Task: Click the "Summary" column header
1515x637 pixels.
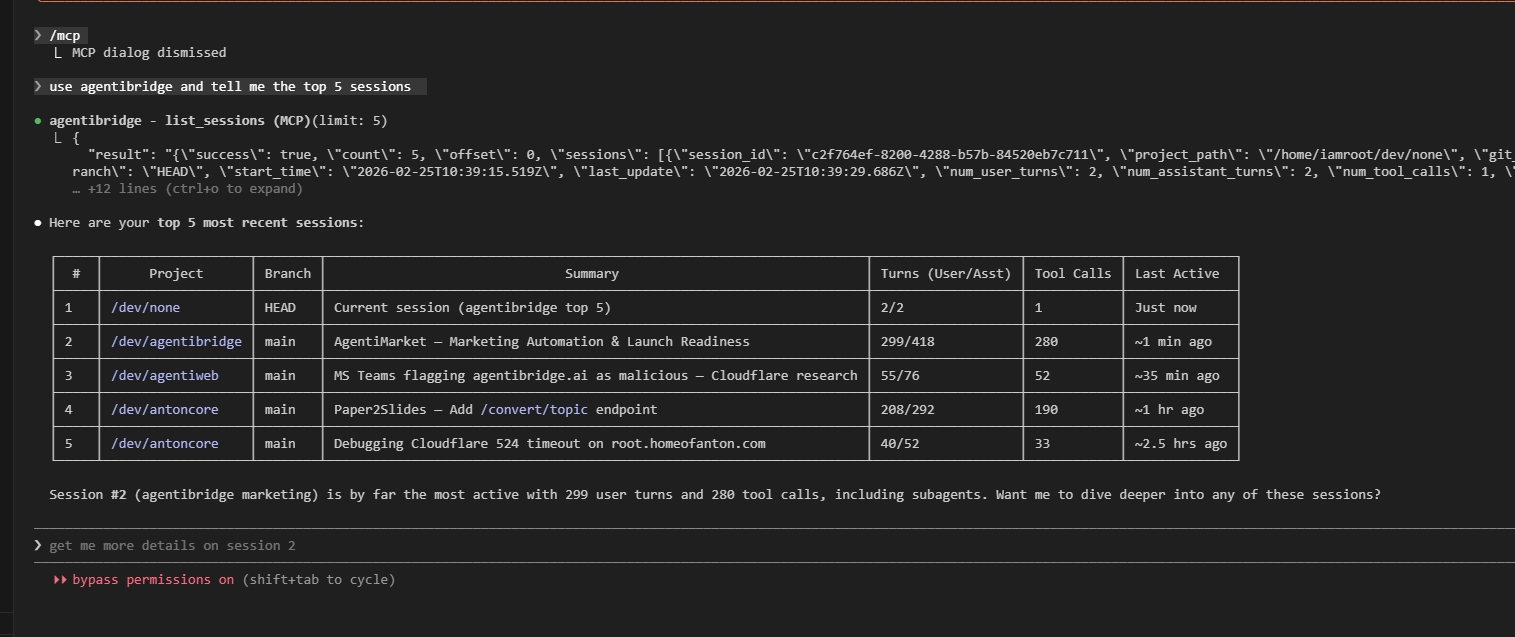Action: (x=592, y=273)
